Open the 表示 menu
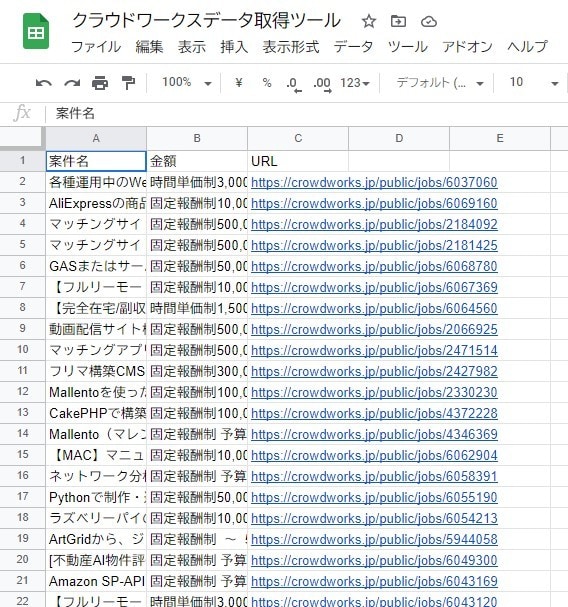 coord(192,47)
